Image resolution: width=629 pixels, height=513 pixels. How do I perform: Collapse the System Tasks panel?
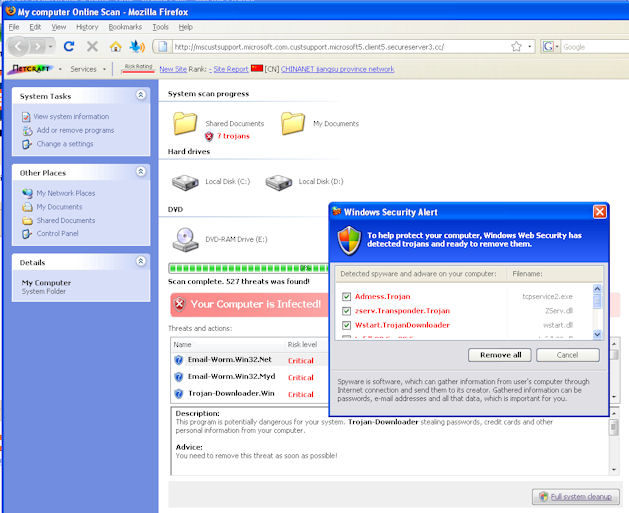tap(141, 95)
